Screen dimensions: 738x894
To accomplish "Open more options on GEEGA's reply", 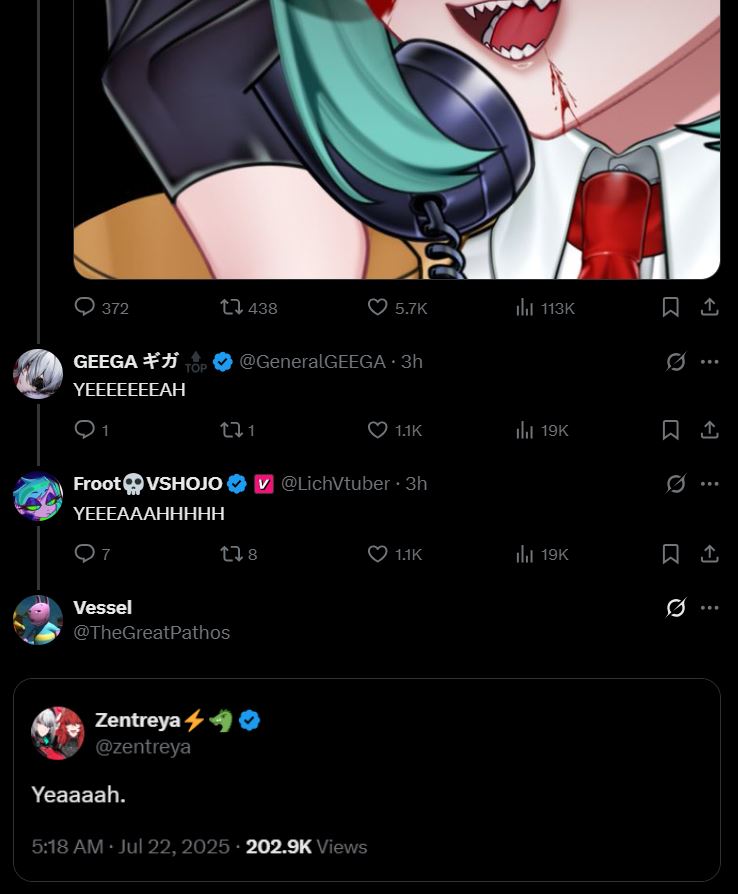I will click(709, 361).
